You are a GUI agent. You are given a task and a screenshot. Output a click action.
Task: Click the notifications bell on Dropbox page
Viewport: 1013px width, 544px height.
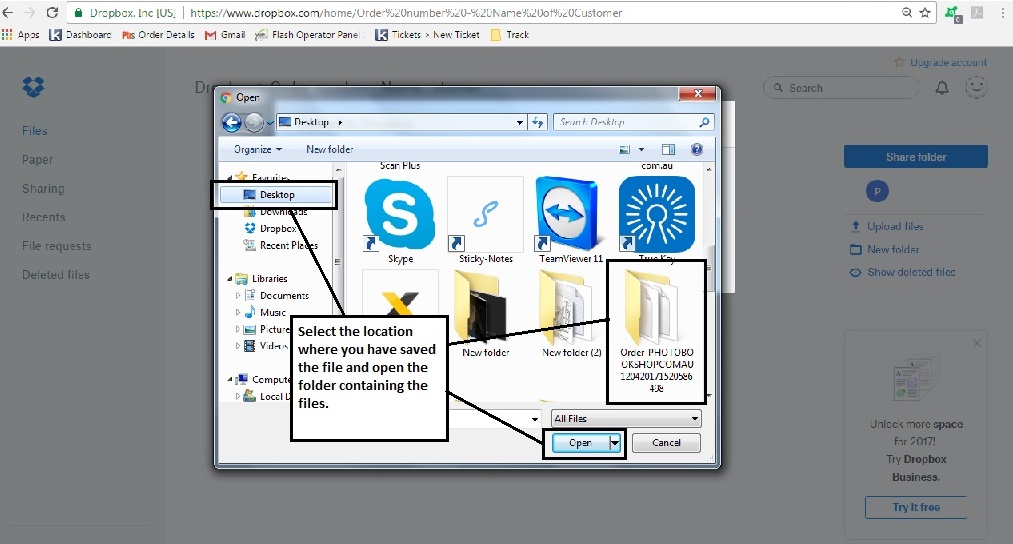[x=942, y=88]
